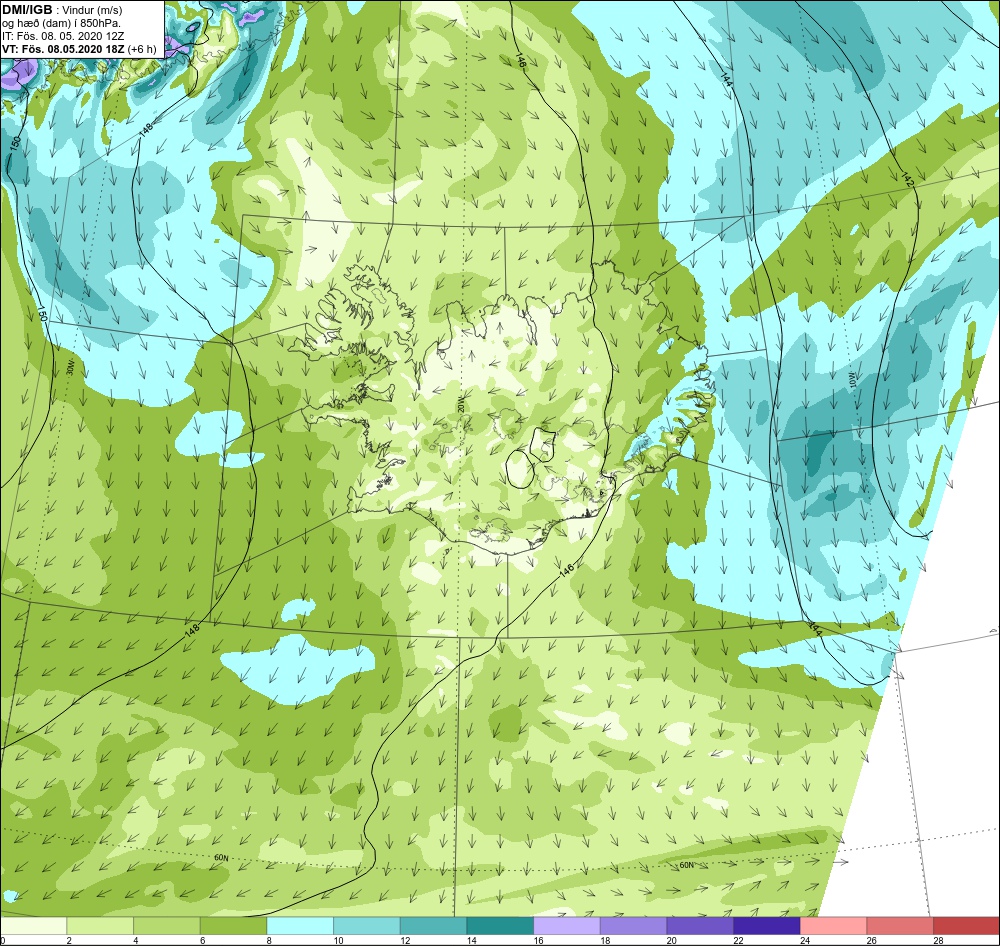This screenshot has width=1000, height=946.
Task: Pick the 20–22 m/s violet swatch
Action: click(x=700, y=926)
